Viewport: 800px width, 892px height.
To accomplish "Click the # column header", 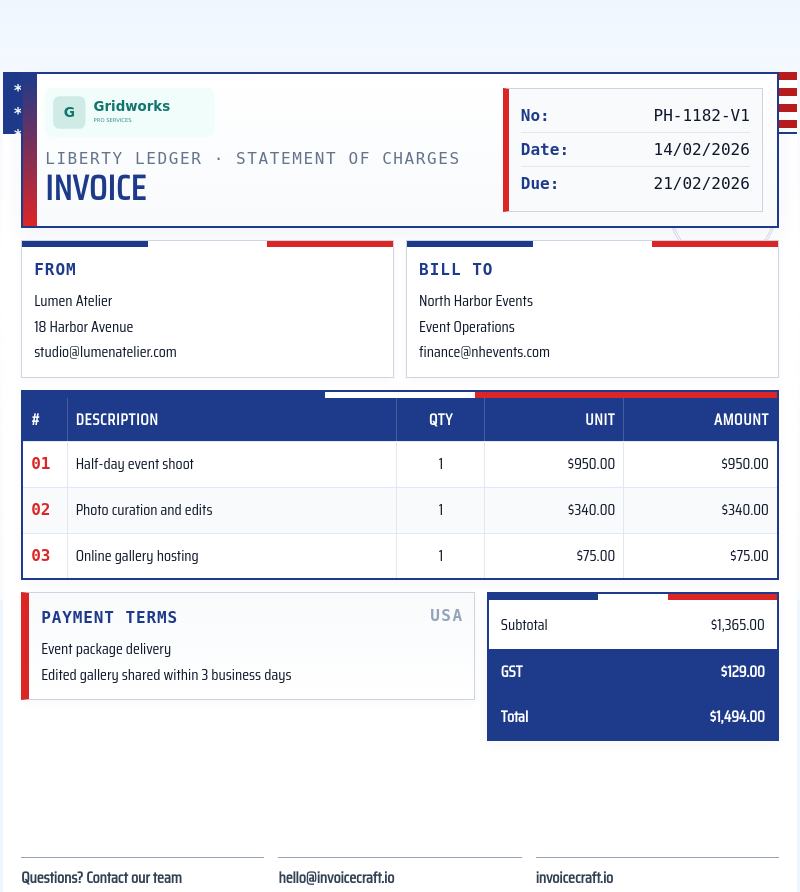I will [36, 420].
